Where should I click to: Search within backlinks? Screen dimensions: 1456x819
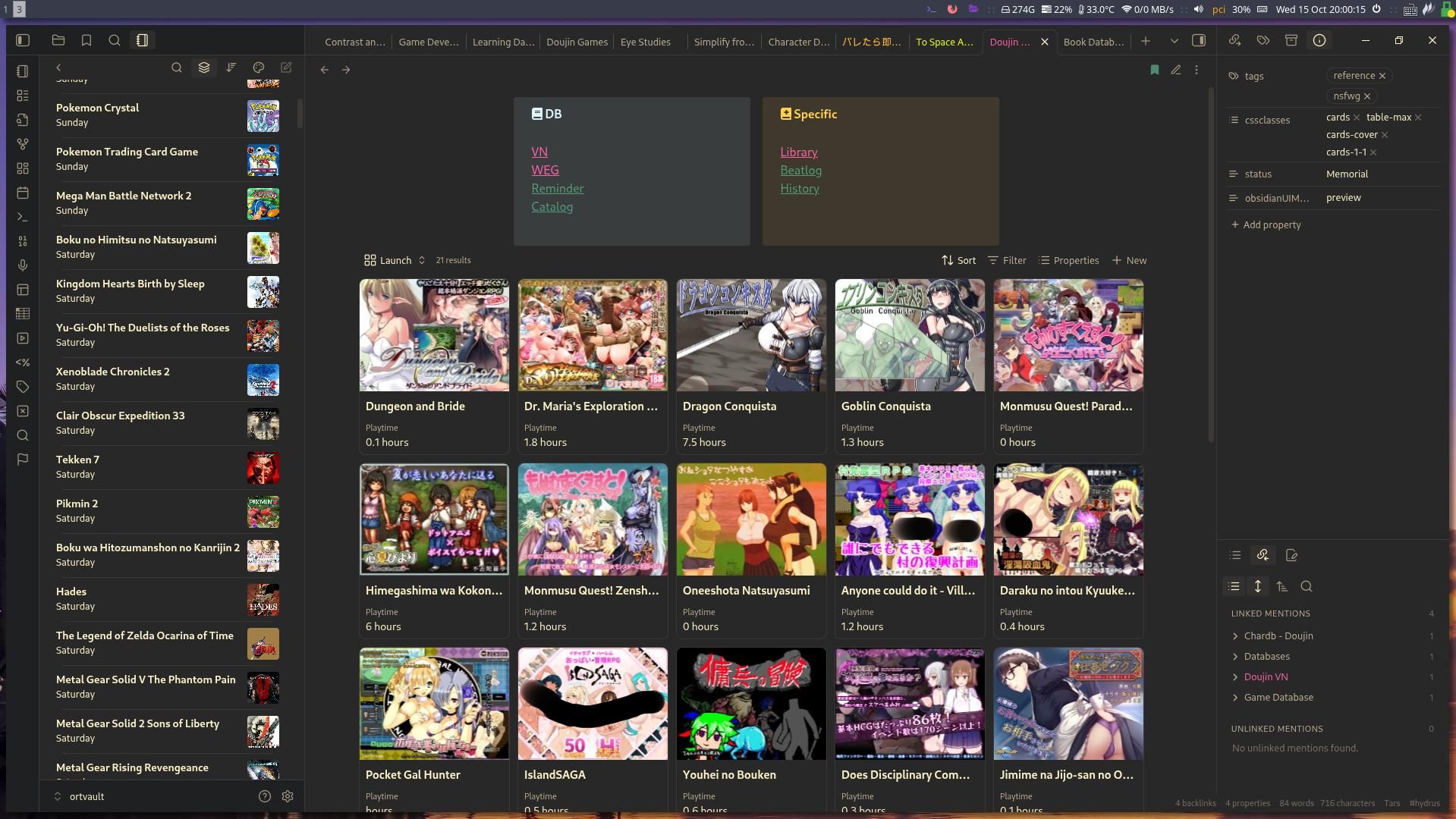(x=1307, y=586)
